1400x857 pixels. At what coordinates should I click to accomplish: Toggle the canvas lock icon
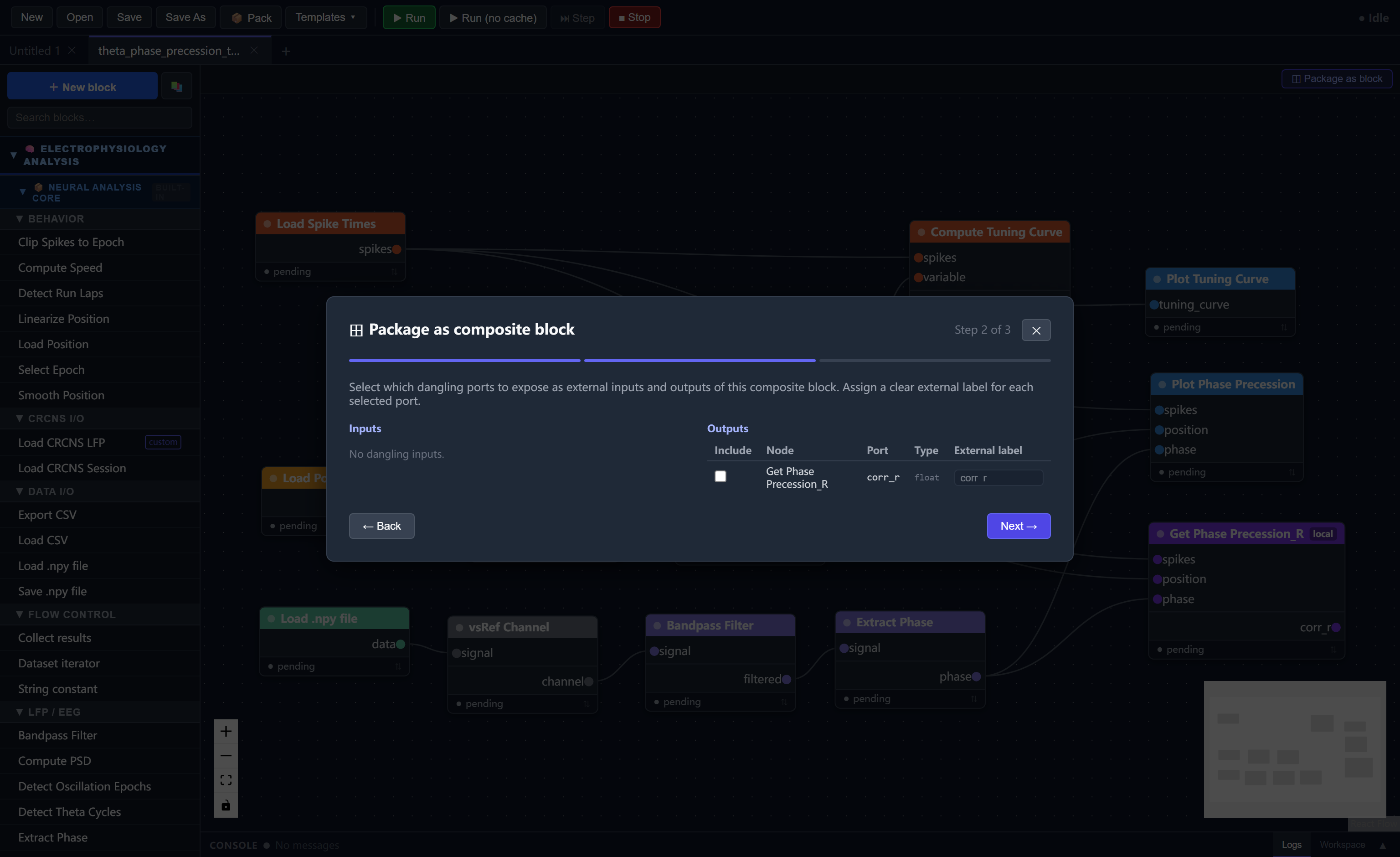pyautogui.click(x=226, y=805)
